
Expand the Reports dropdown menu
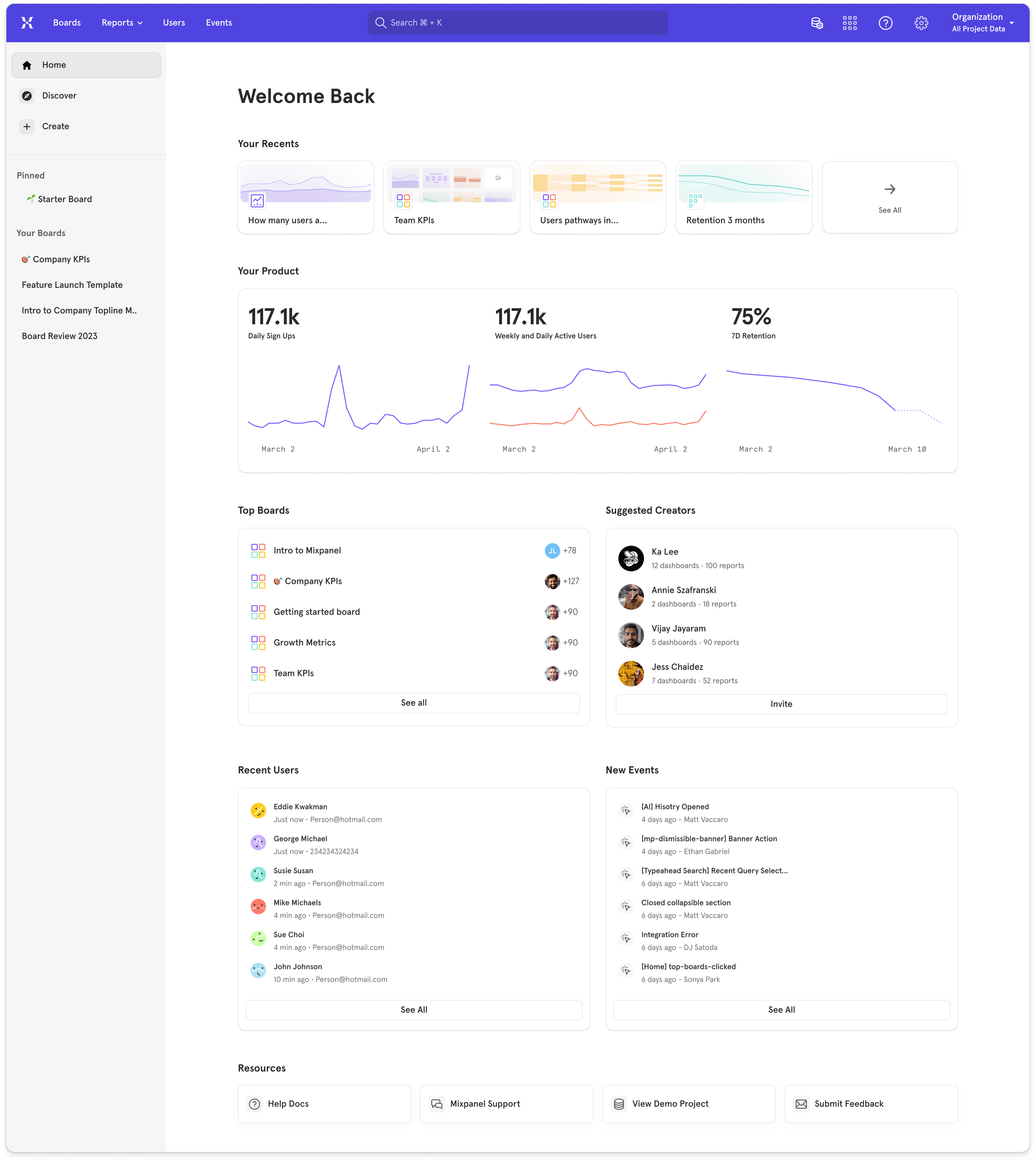point(122,23)
